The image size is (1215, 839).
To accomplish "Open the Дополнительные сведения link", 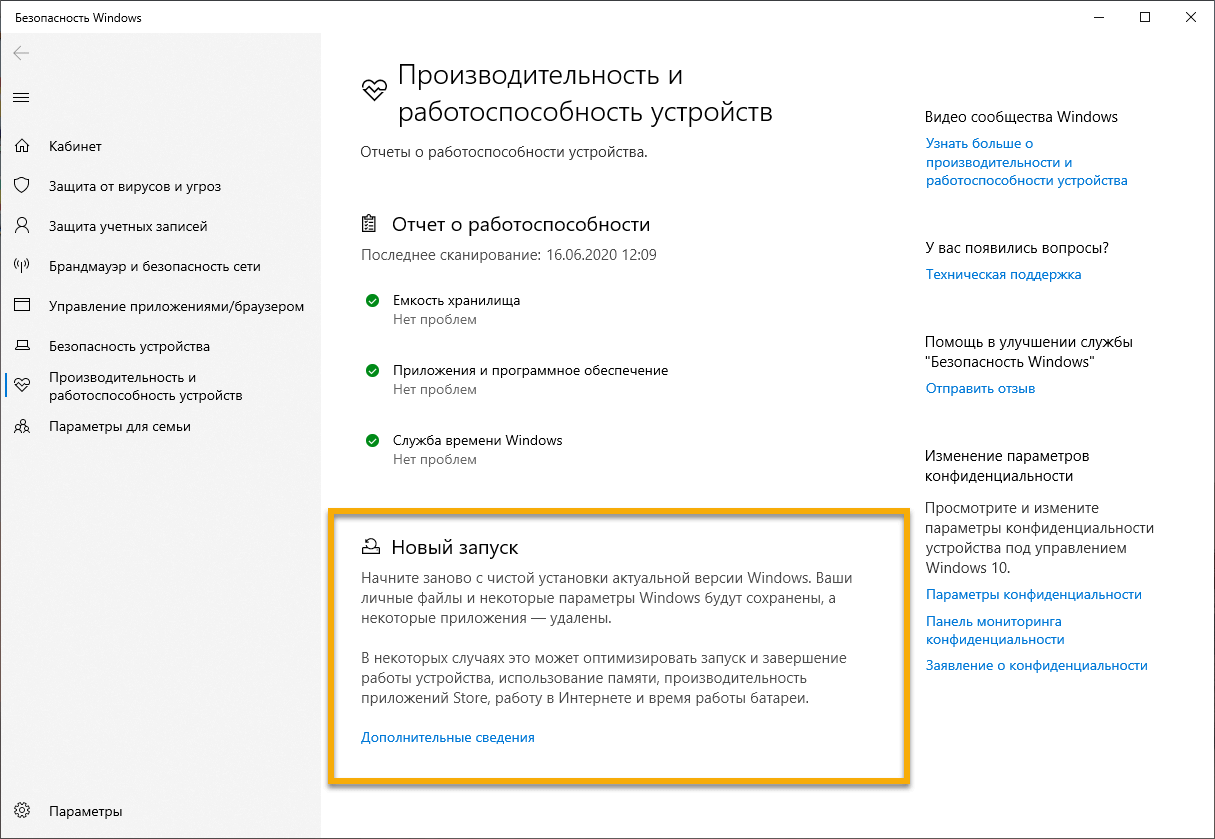I will (x=447, y=737).
